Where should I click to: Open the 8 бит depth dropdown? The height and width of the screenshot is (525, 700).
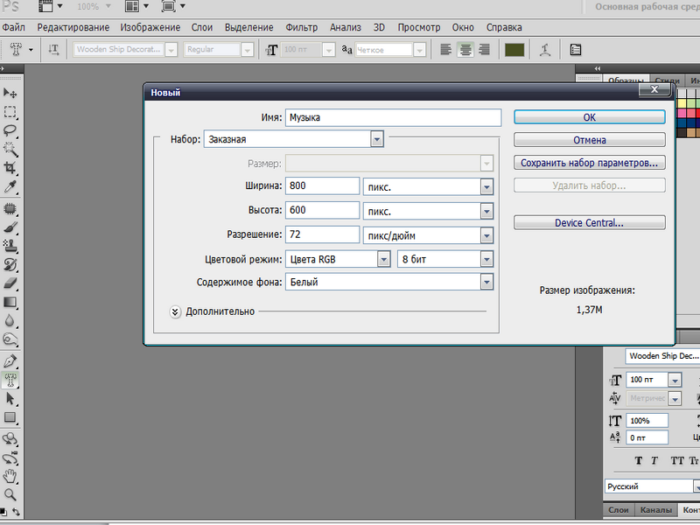pyautogui.click(x=487, y=259)
